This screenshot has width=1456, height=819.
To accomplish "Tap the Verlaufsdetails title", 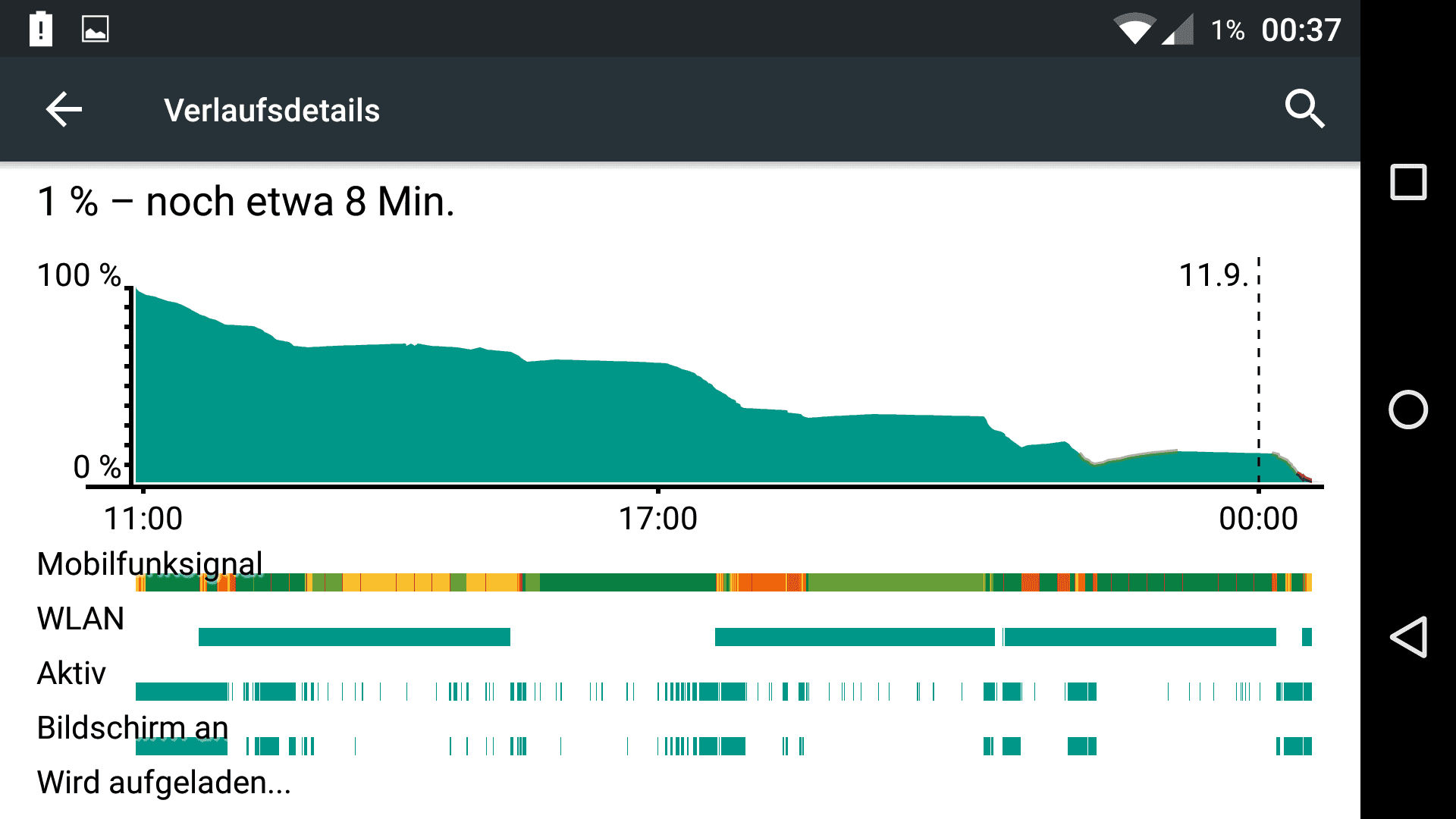I will click(x=271, y=111).
